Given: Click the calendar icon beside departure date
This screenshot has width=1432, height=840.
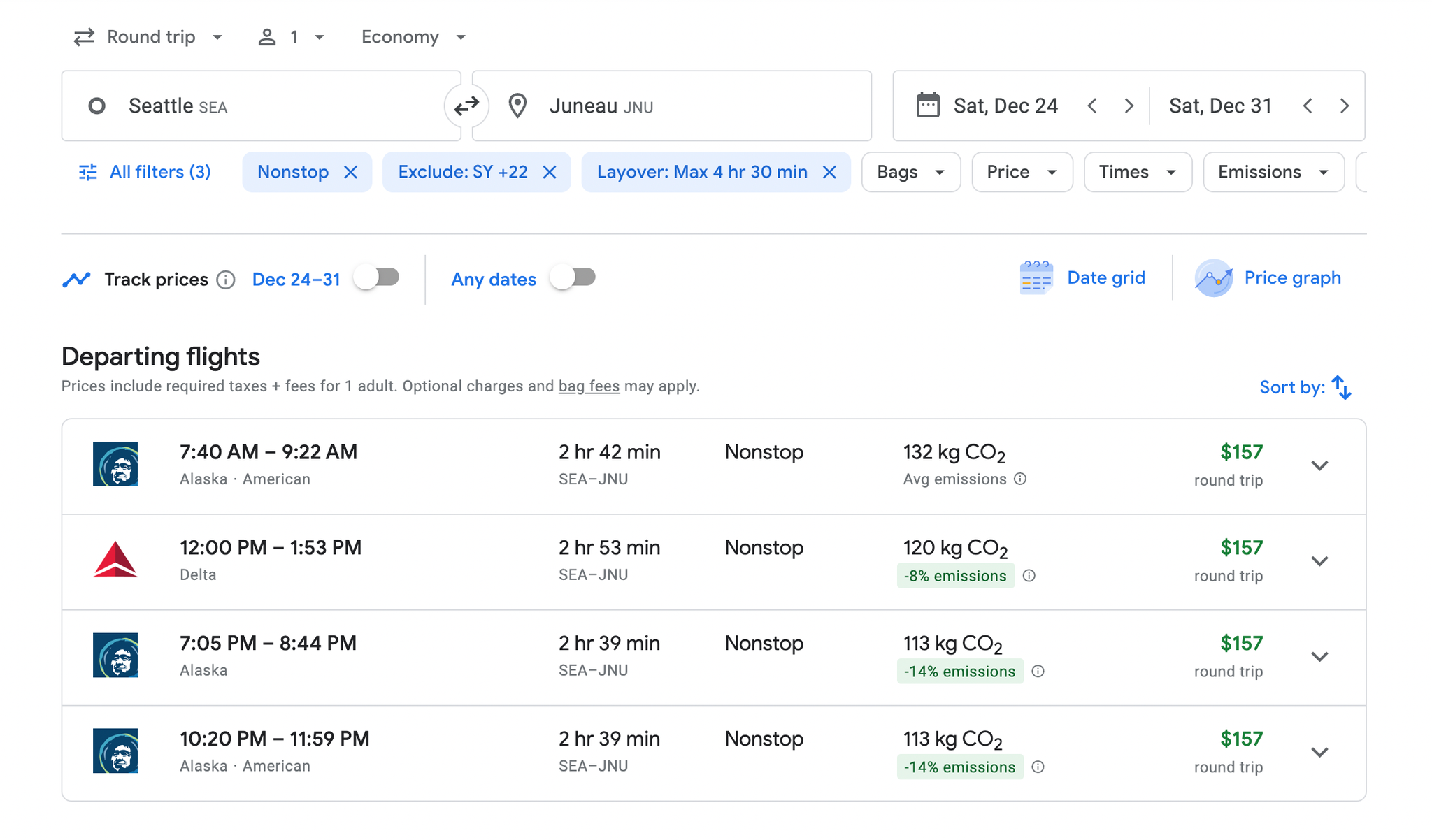Looking at the screenshot, I should 928,105.
